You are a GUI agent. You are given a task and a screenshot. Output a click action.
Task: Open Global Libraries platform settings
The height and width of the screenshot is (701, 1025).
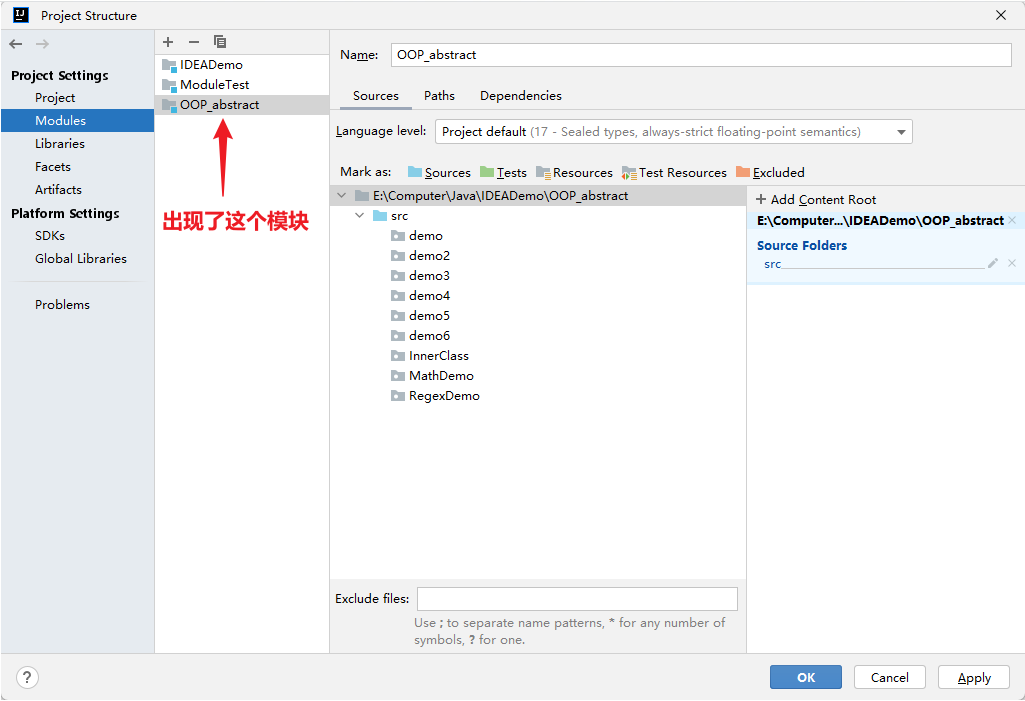(x=80, y=258)
